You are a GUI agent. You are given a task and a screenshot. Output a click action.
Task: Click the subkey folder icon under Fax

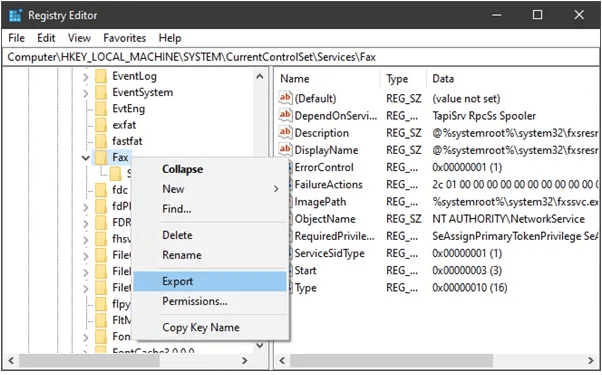click(116, 173)
